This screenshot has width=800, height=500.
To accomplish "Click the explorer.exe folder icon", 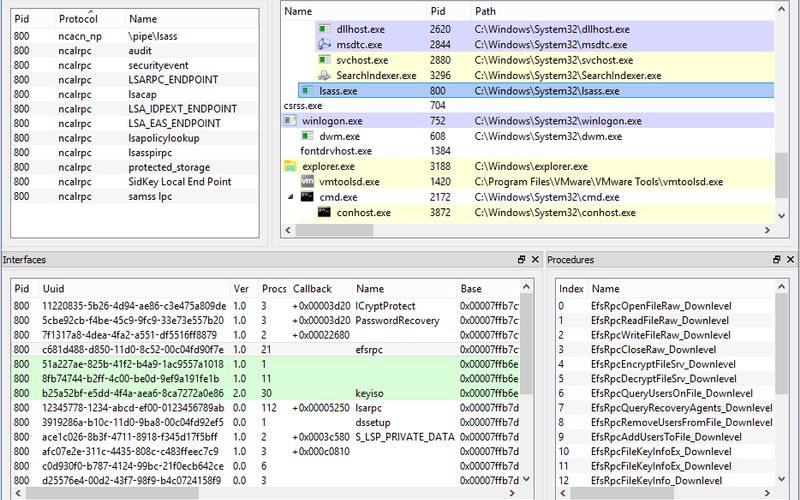I will click(x=290, y=166).
